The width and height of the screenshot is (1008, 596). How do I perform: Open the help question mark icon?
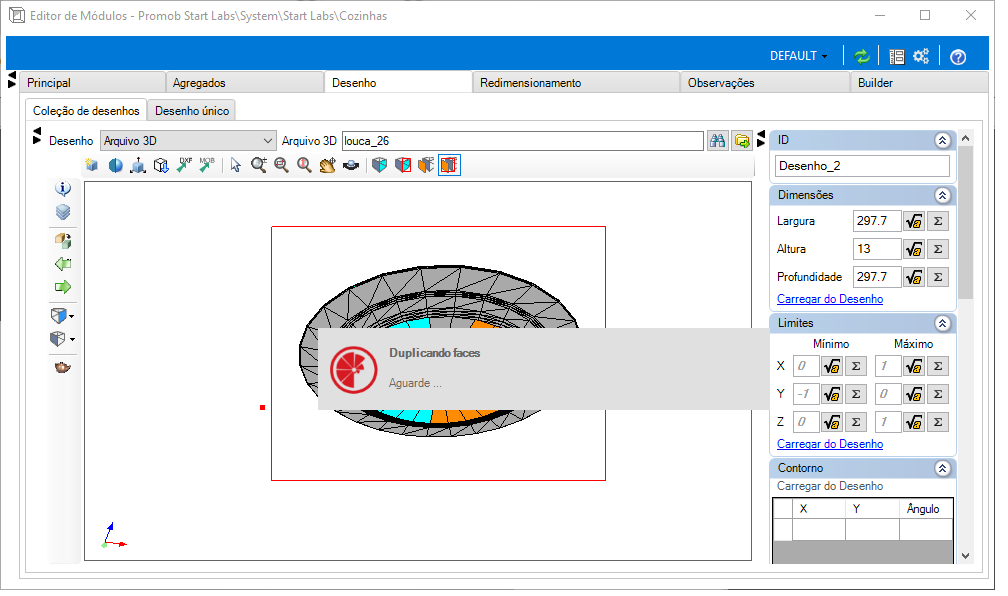click(x=958, y=57)
